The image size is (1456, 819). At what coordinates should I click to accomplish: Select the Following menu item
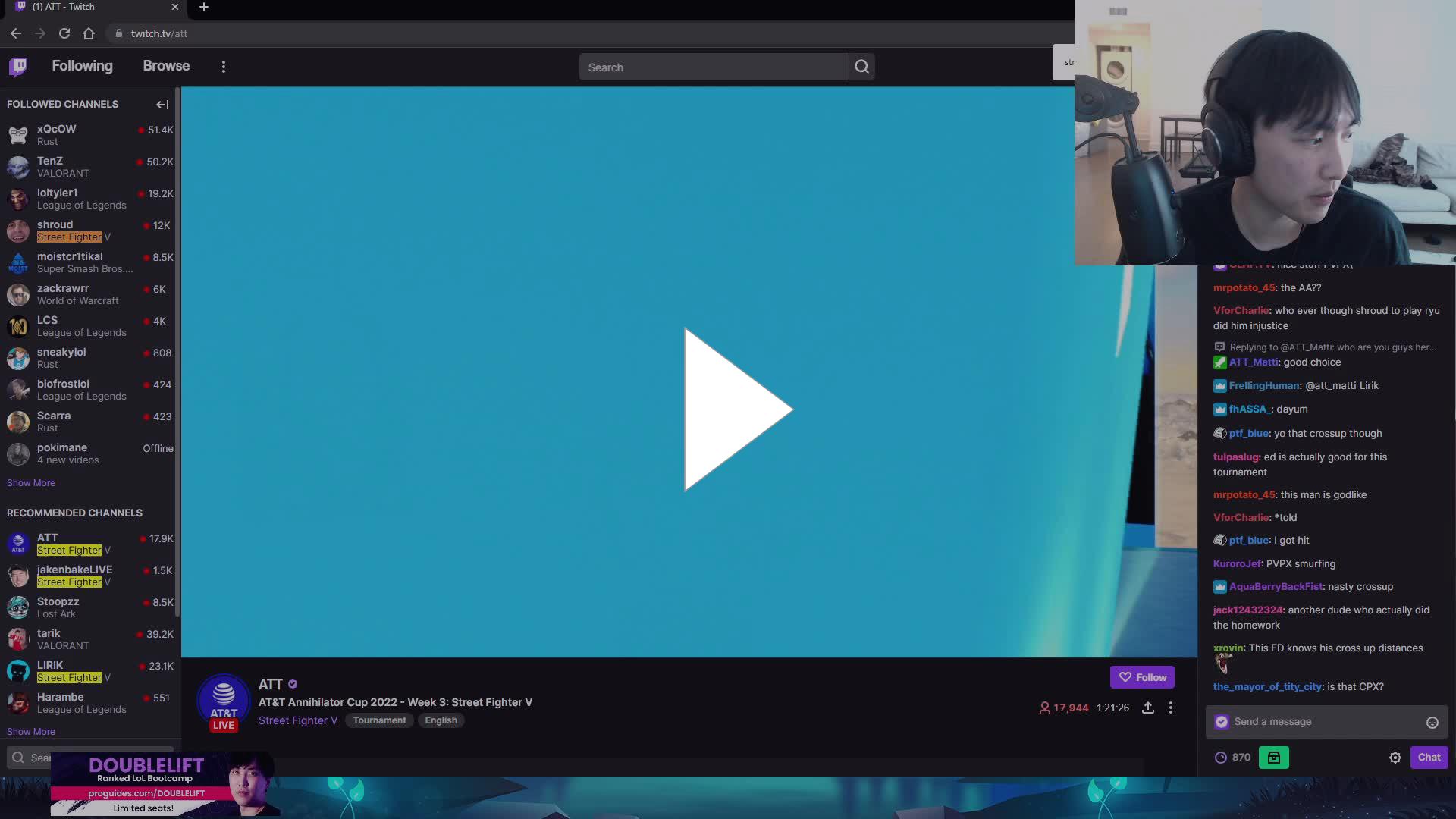tap(83, 67)
